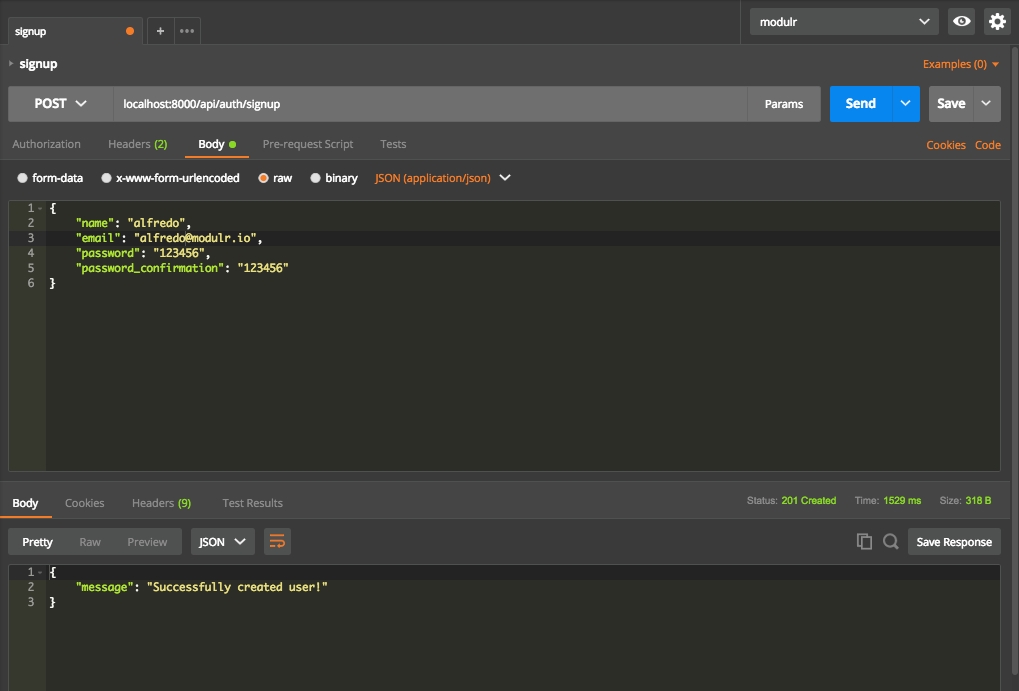Select the form-data body type

24,178
